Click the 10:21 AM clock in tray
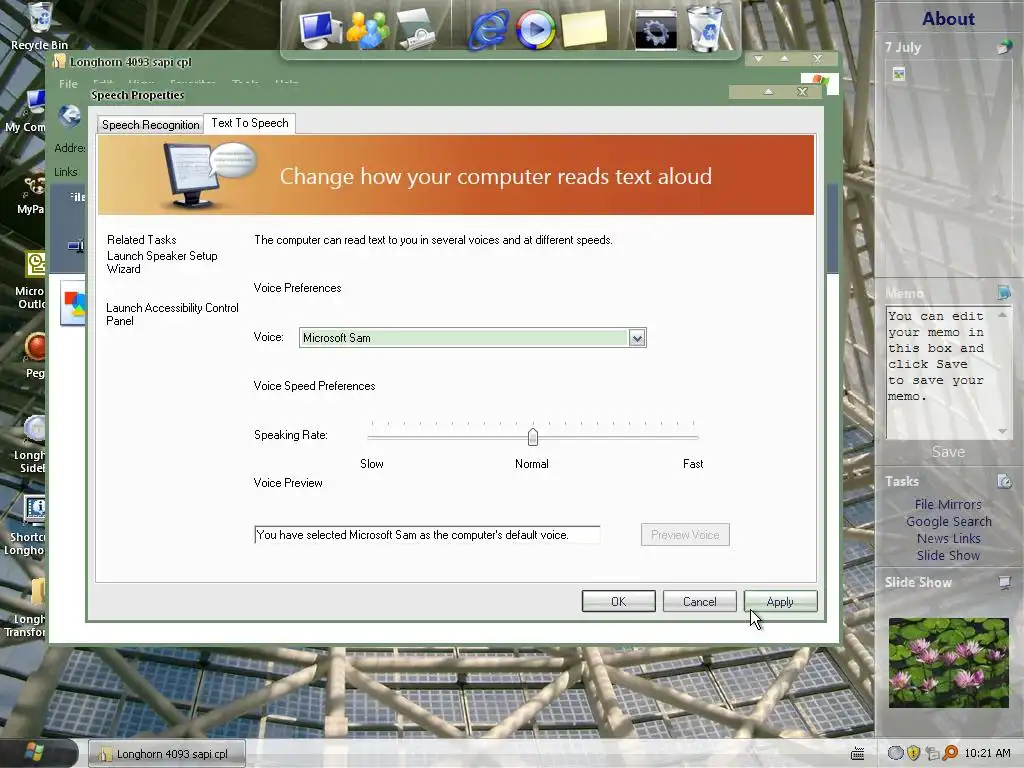Image resolution: width=1024 pixels, height=768 pixels. (987, 753)
